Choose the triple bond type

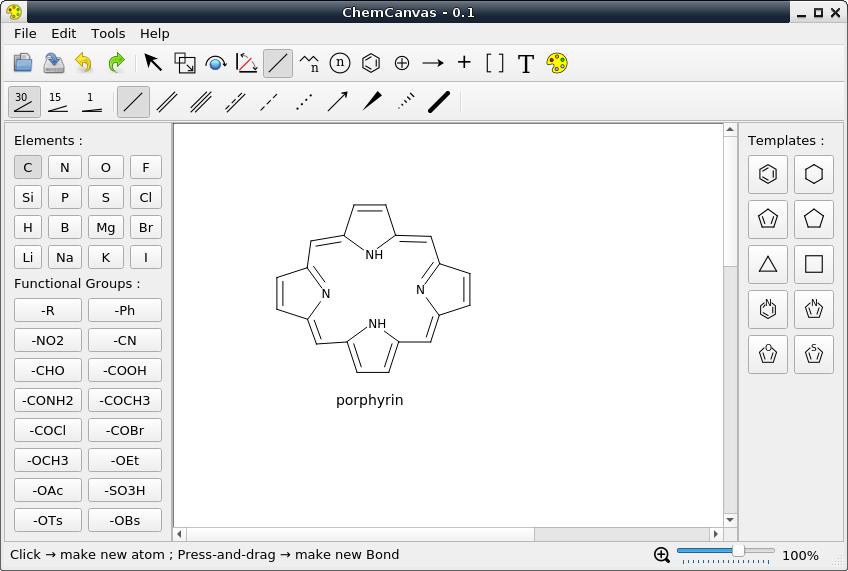tap(201, 102)
